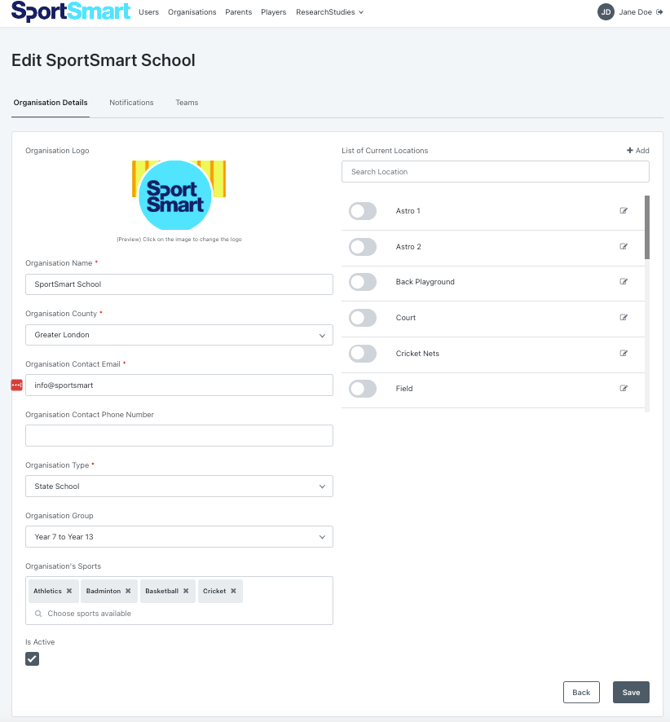Viewport: 670px width, 722px height.
Task: Open the ResearchStudies menu
Action: click(329, 12)
